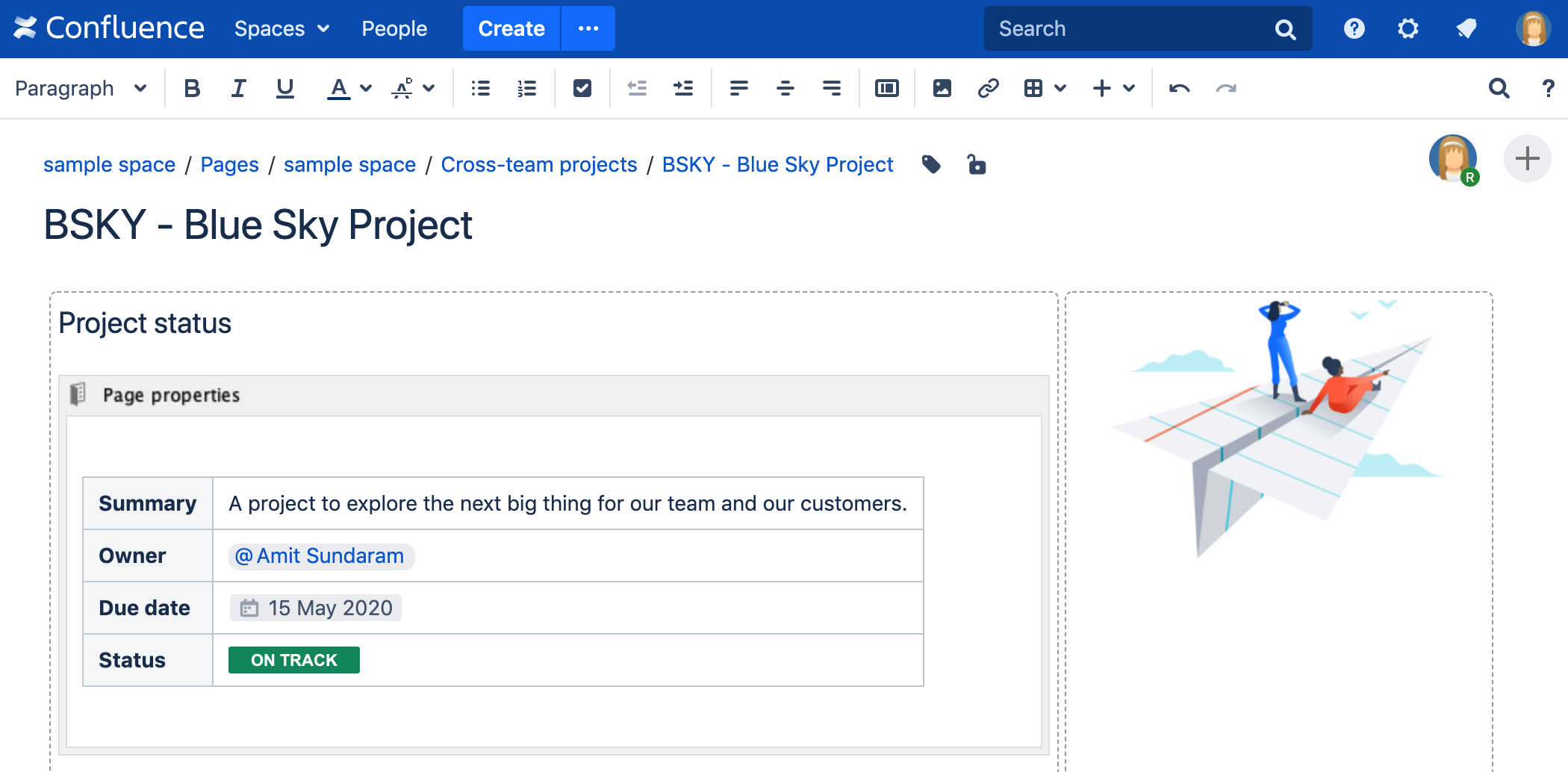Toggle italic formatting
Screen dimensions: 1568x772
point(238,88)
